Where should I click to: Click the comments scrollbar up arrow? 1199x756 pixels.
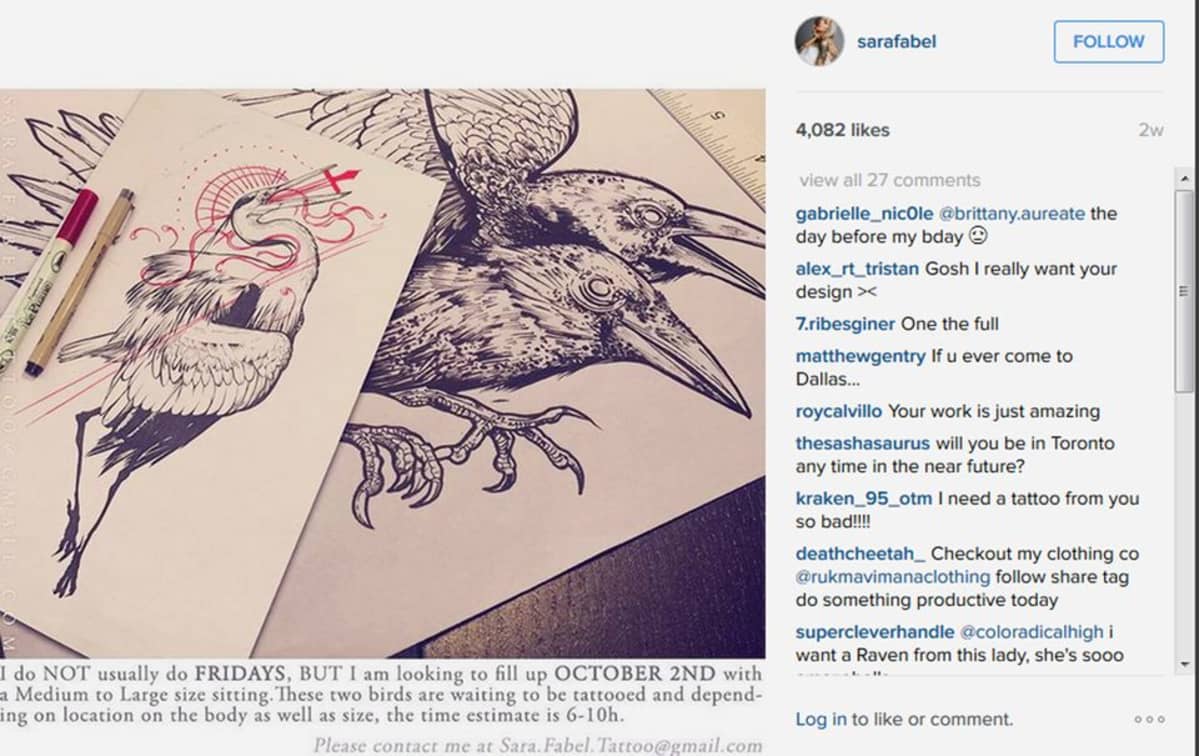1184,178
